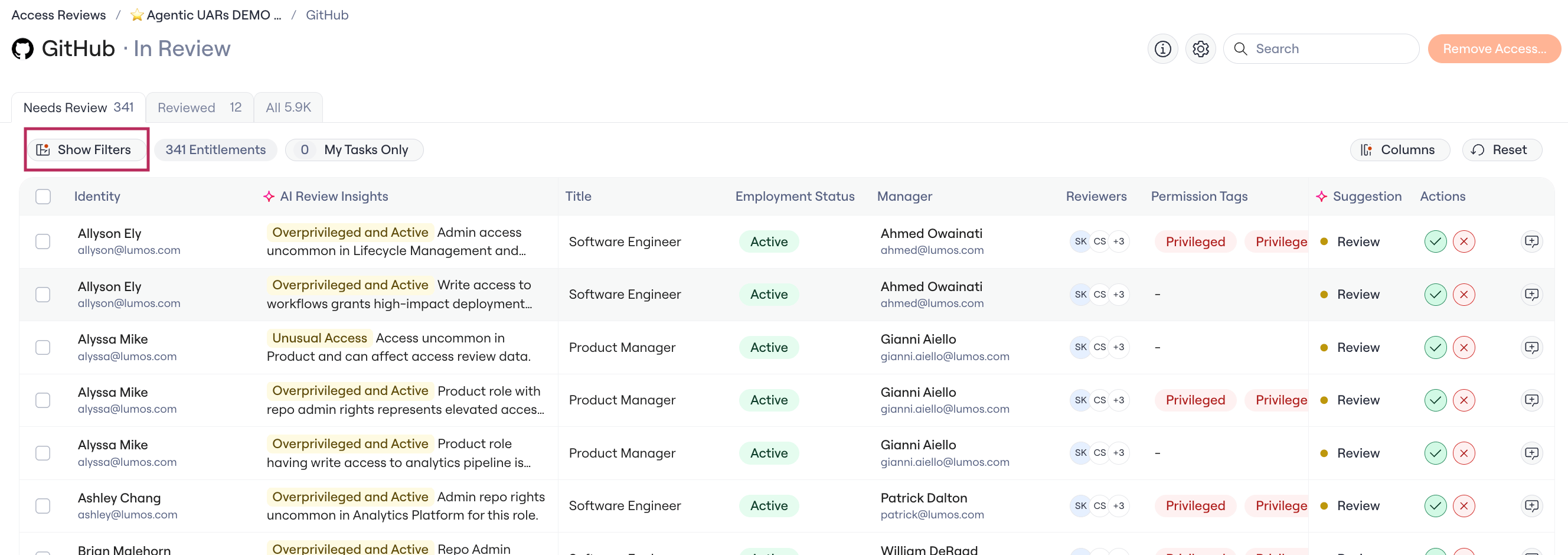The height and width of the screenshot is (555, 1568).
Task: Open reviewers avatars for Ashley Chang row
Action: pos(1099,506)
